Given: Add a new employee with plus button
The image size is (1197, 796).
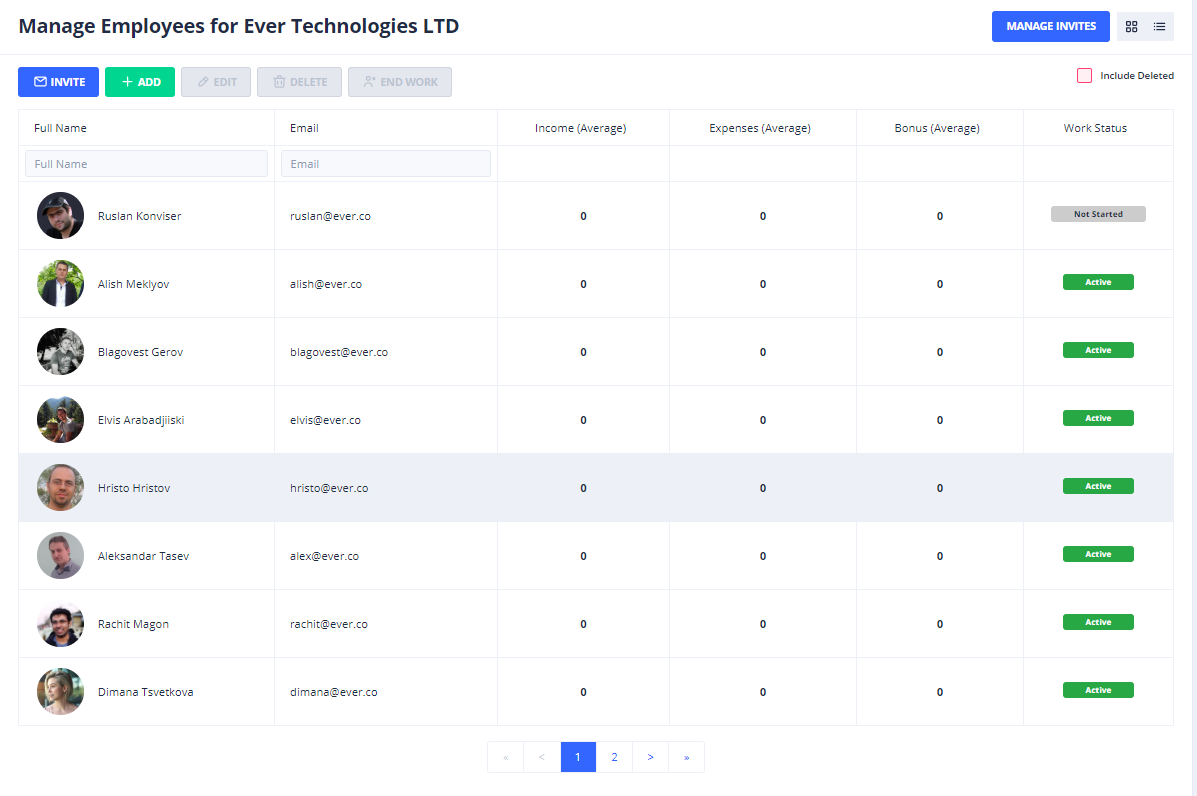Looking at the screenshot, I should pyautogui.click(x=140, y=82).
